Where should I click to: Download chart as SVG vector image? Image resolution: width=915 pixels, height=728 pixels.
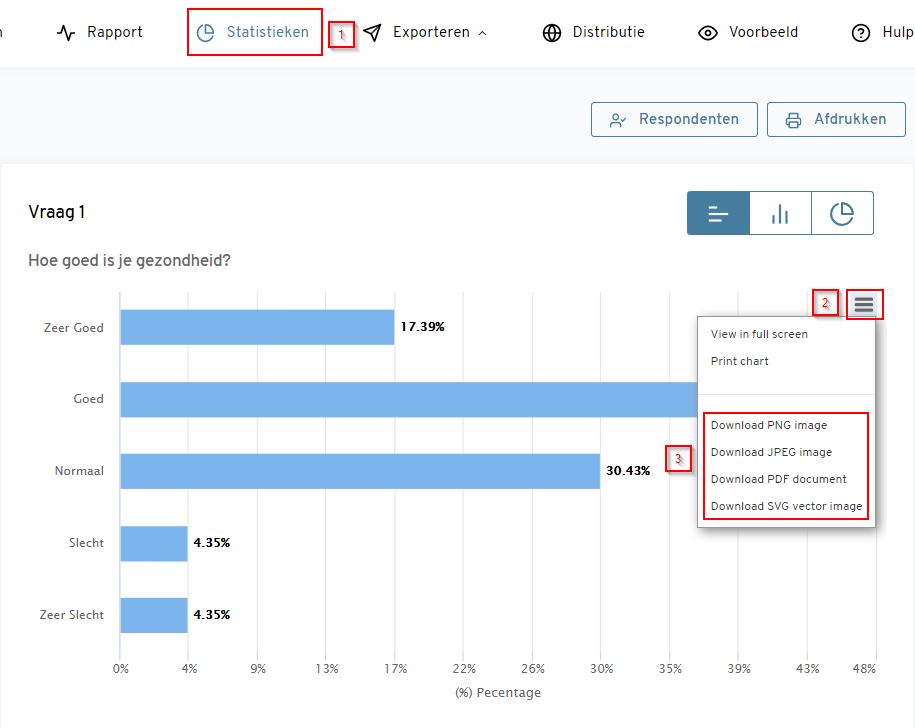point(786,506)
